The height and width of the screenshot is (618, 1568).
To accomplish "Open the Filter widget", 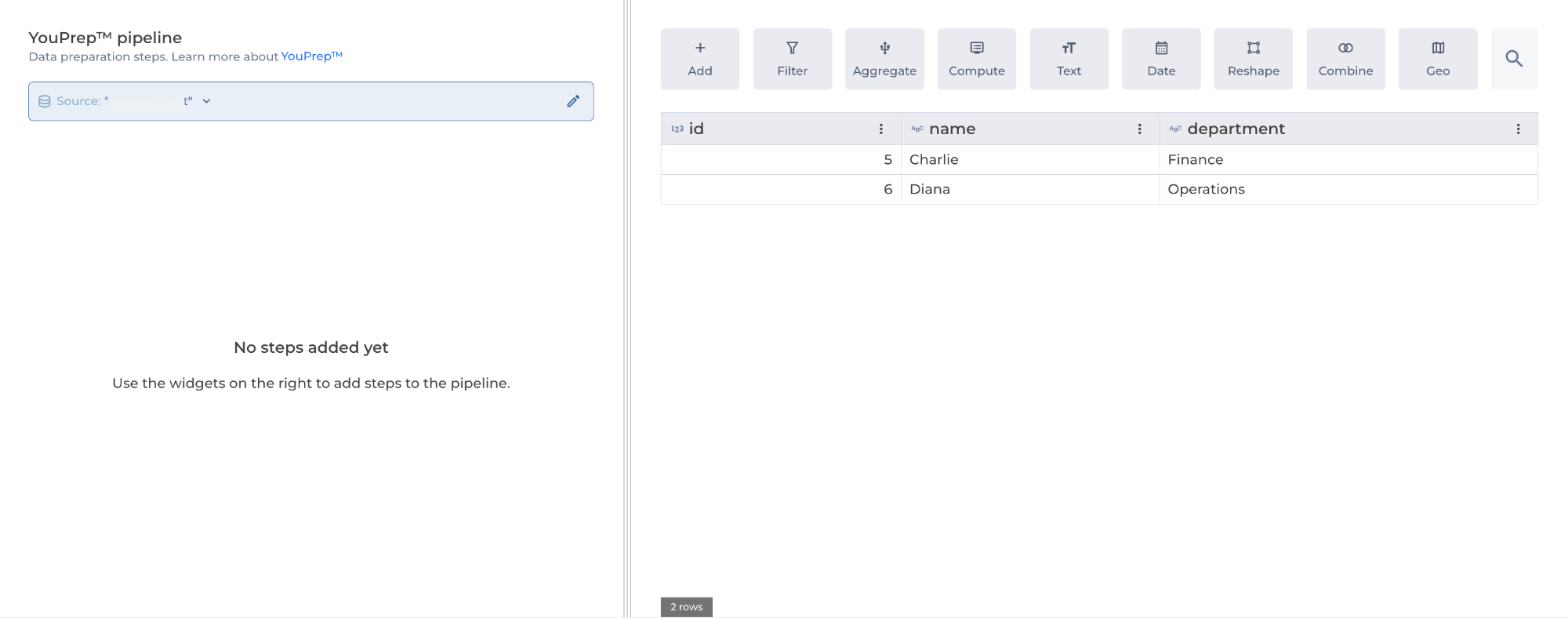I will (792, 59).
